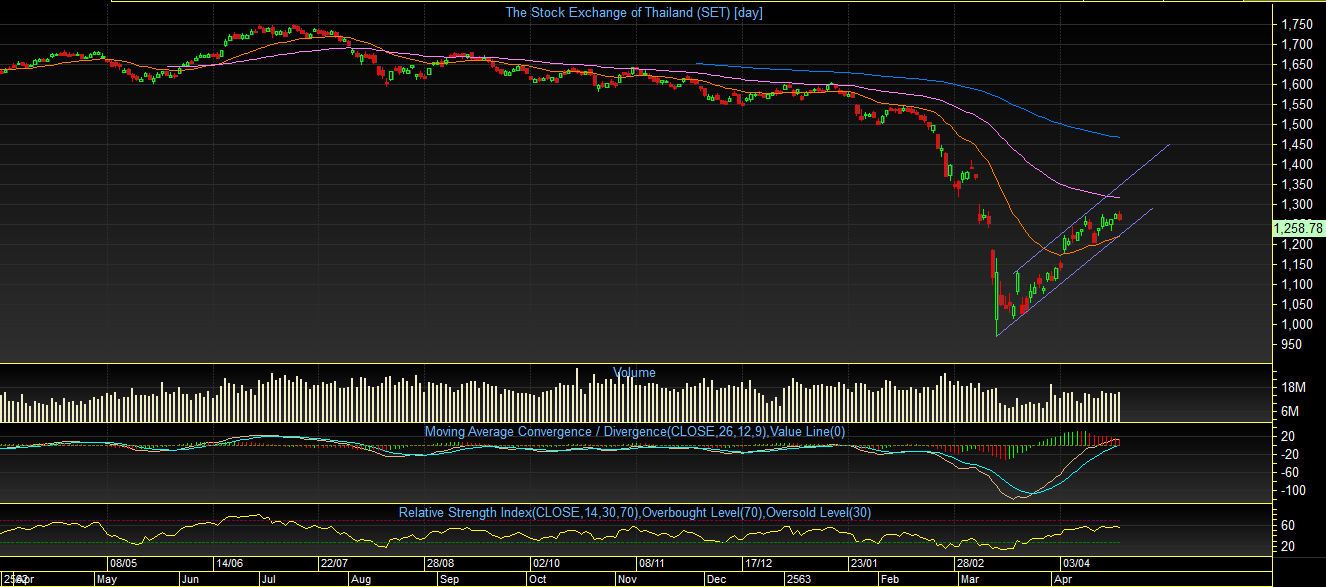
Task: Click the 08/05 date marker on the time axis
Action: coord(124,564)
